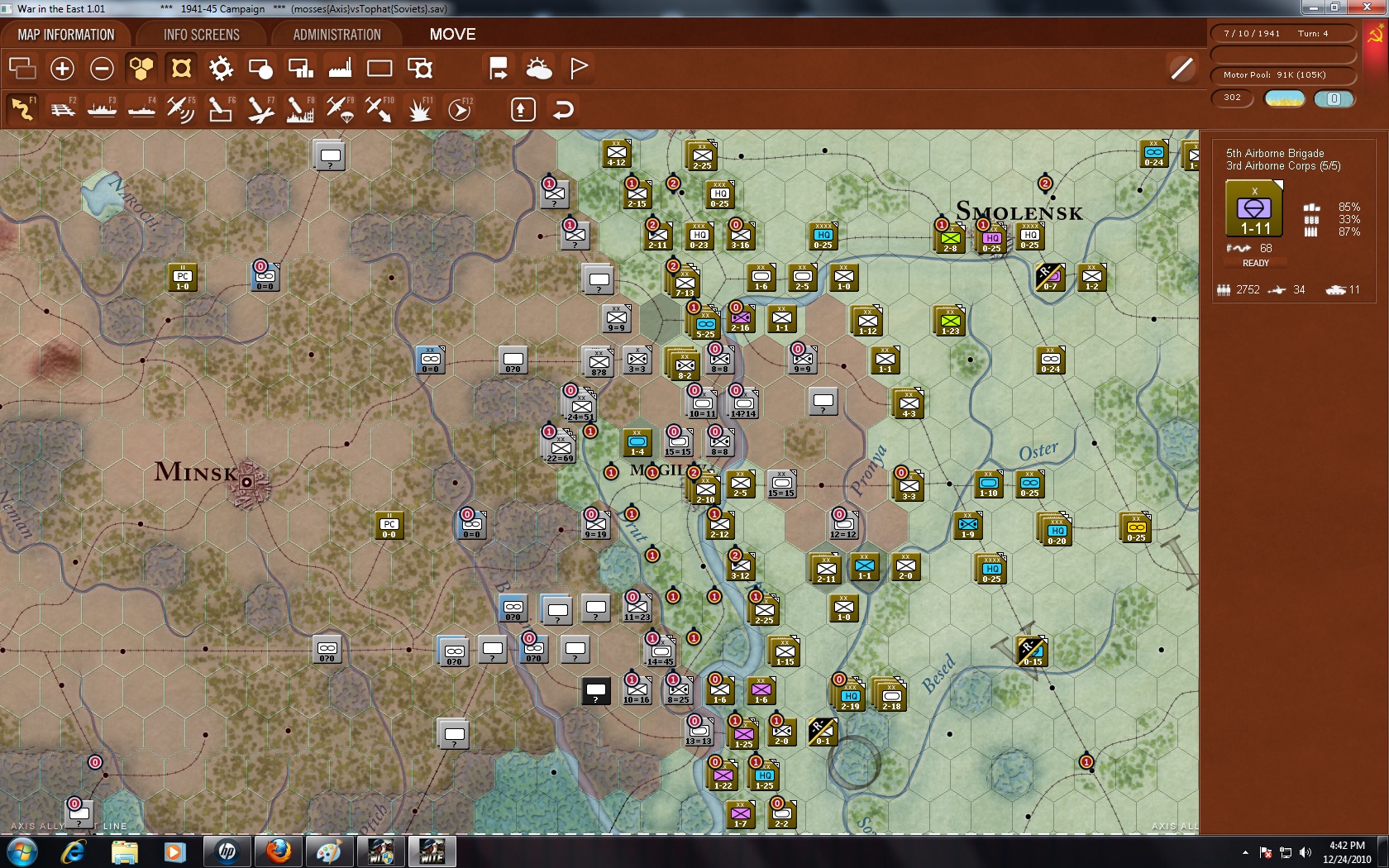Select the Air recon mode (F5) icon
This screenshot has width=1389, height=868.
coord(181,109)
